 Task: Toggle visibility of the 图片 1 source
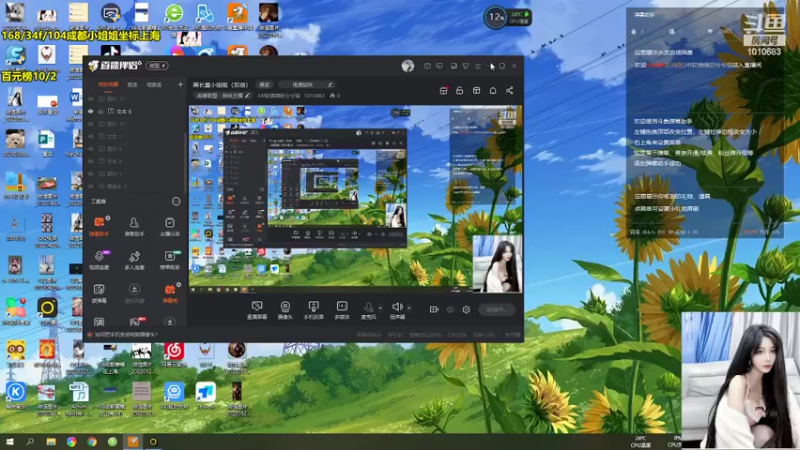tap(91, 173)
